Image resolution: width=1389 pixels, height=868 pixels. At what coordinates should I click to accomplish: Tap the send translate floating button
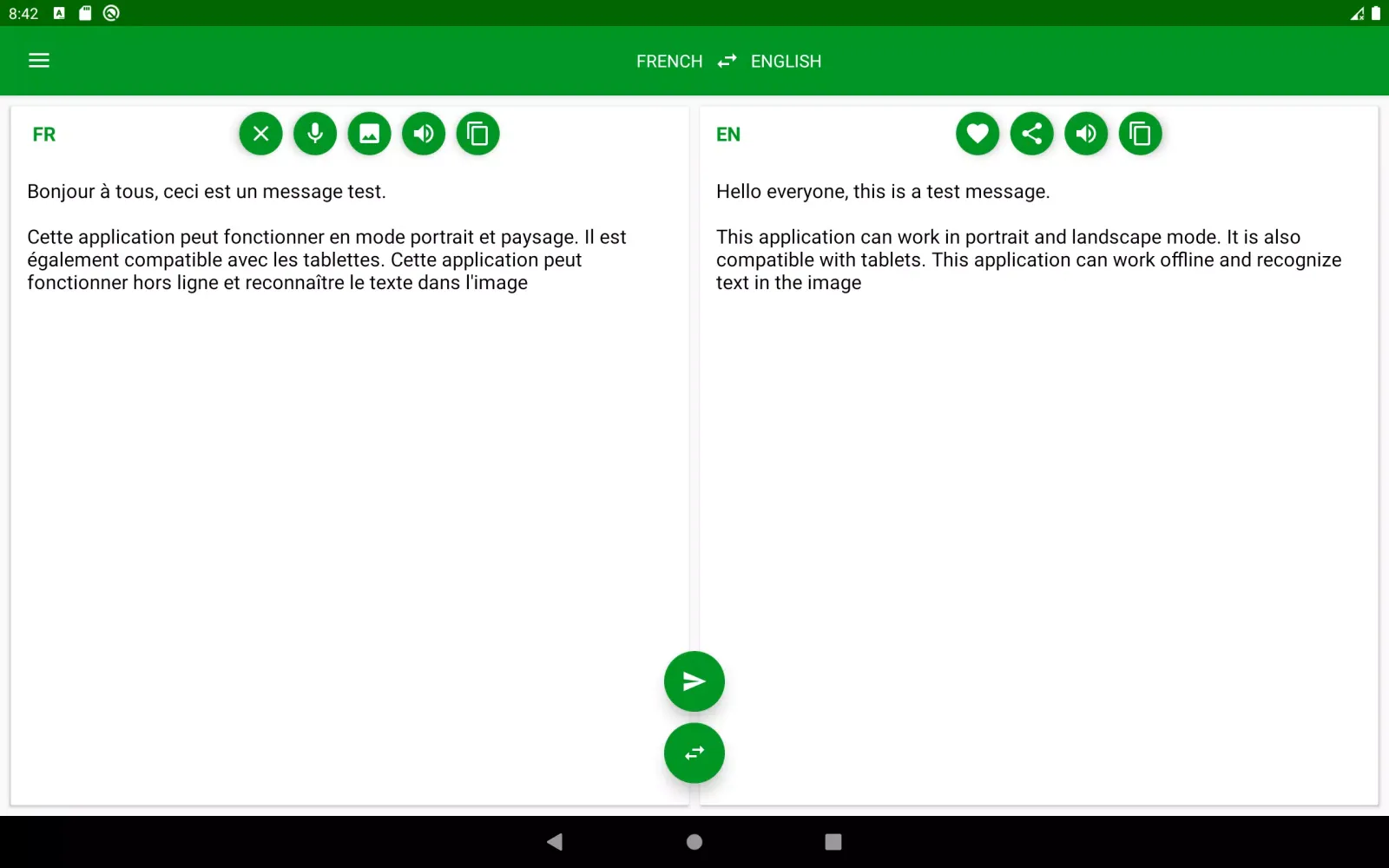tap(694, 681)
